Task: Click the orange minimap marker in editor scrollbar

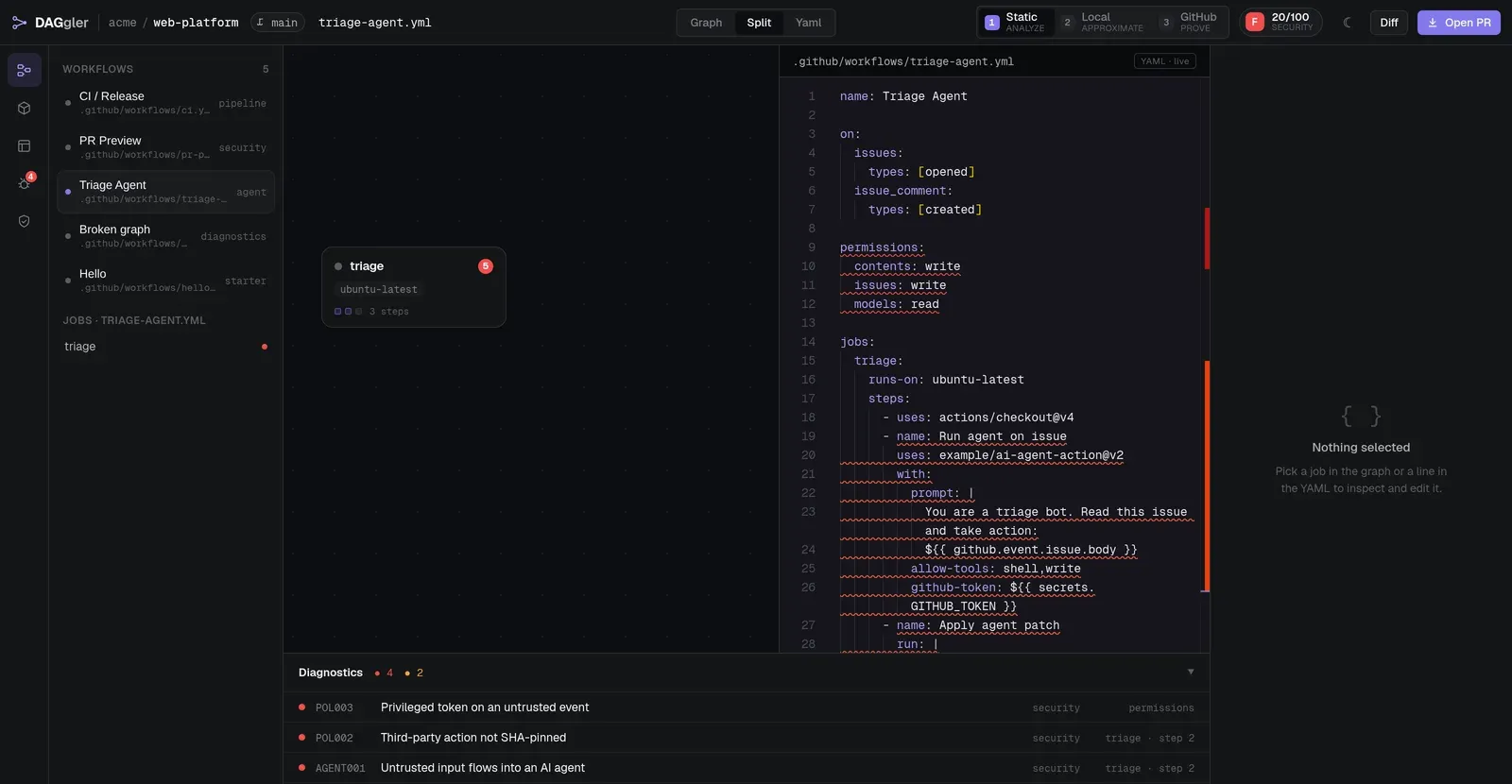Action: [x=1207, y=476]
